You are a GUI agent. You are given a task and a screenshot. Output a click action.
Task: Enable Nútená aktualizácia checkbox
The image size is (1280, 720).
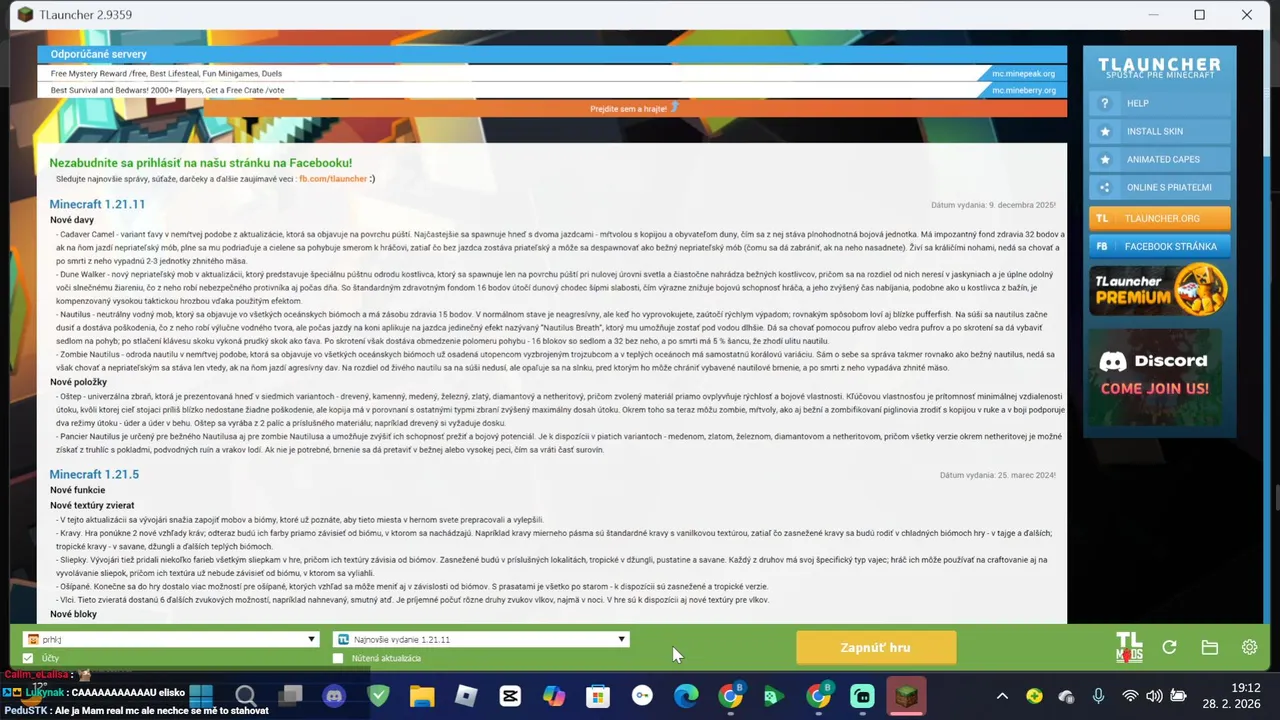point(338,658)
